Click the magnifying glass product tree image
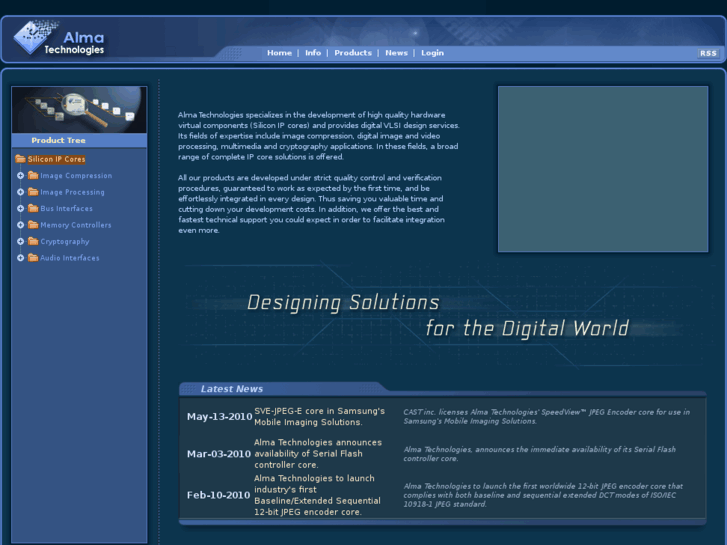 (79, 110)
